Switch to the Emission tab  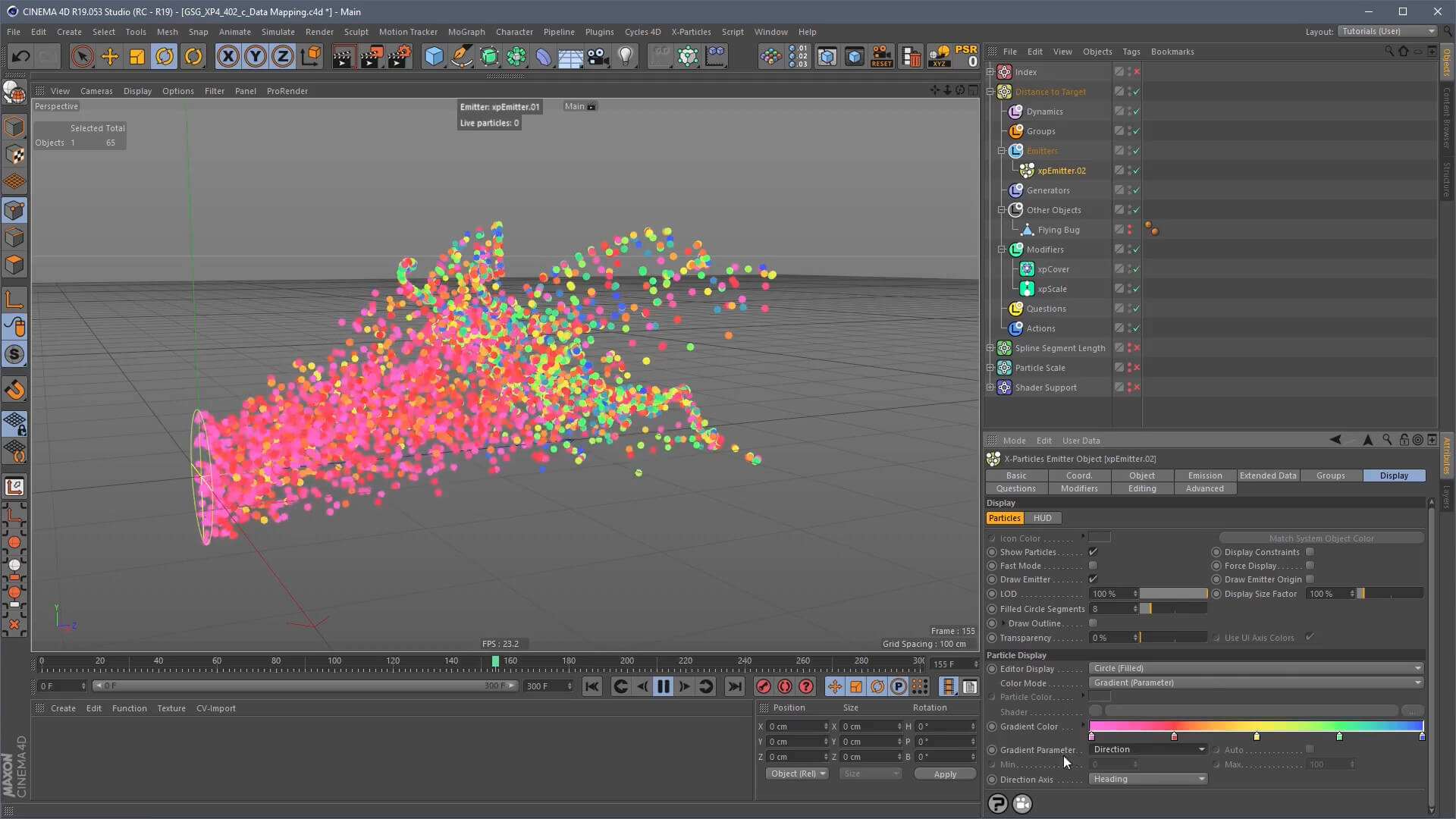[x=1204, y=475]
